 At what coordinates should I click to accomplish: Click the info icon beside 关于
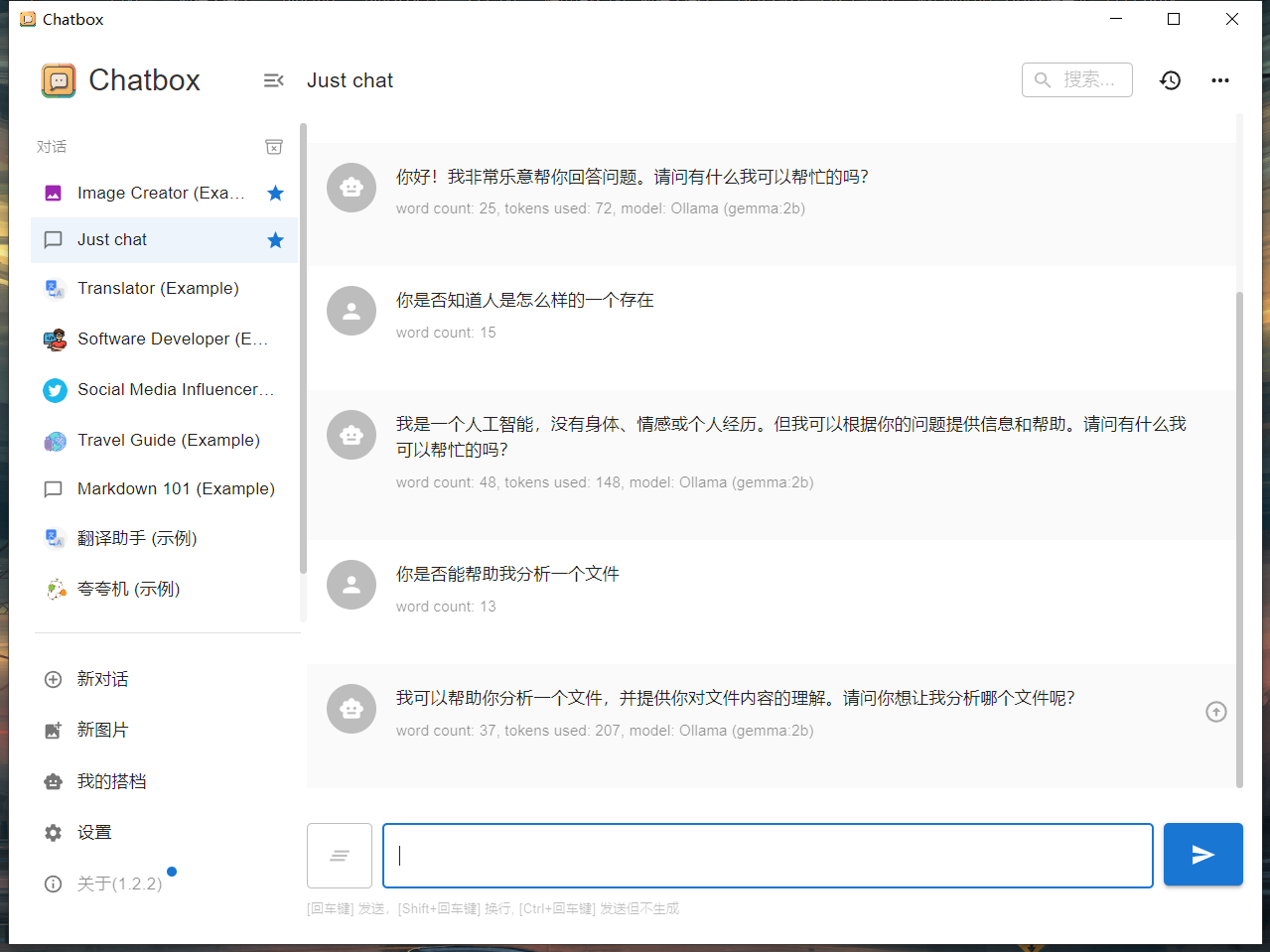point(54,884)
